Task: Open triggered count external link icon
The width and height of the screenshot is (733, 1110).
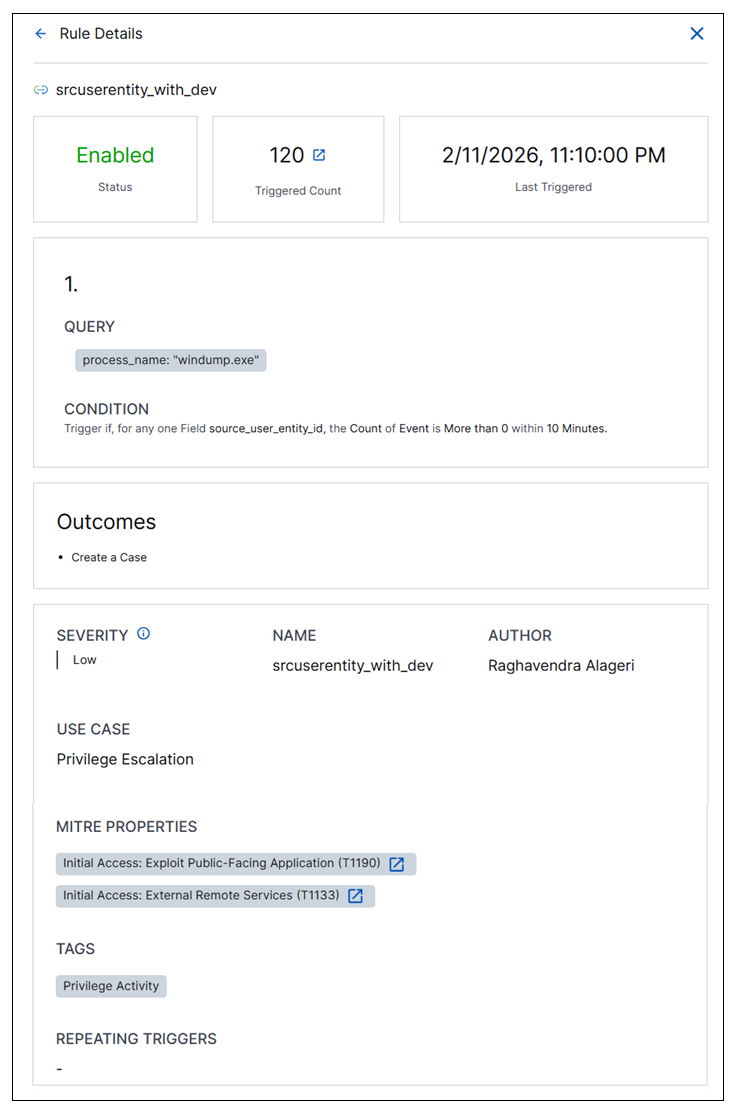Action: coord(319,155)
